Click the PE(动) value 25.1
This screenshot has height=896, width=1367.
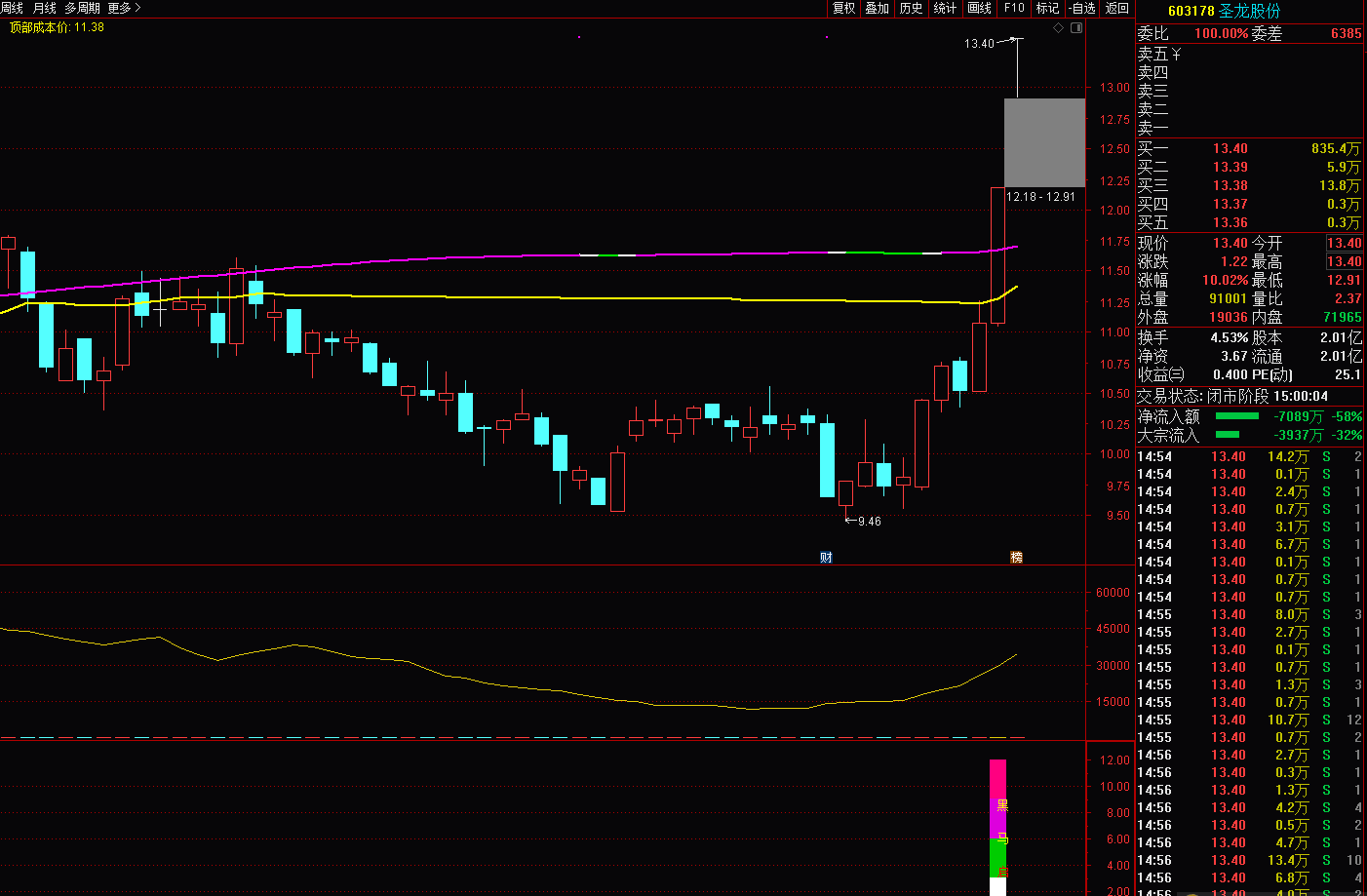[1348, 375]
